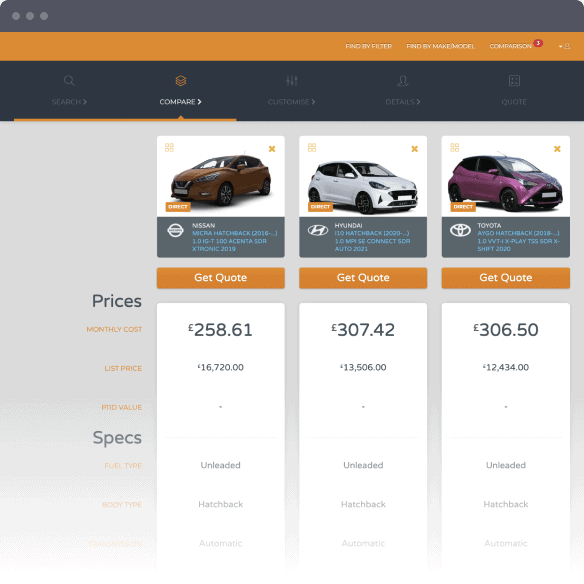
Task: Open the Search step magnifier icon
Action: point(69,81)
